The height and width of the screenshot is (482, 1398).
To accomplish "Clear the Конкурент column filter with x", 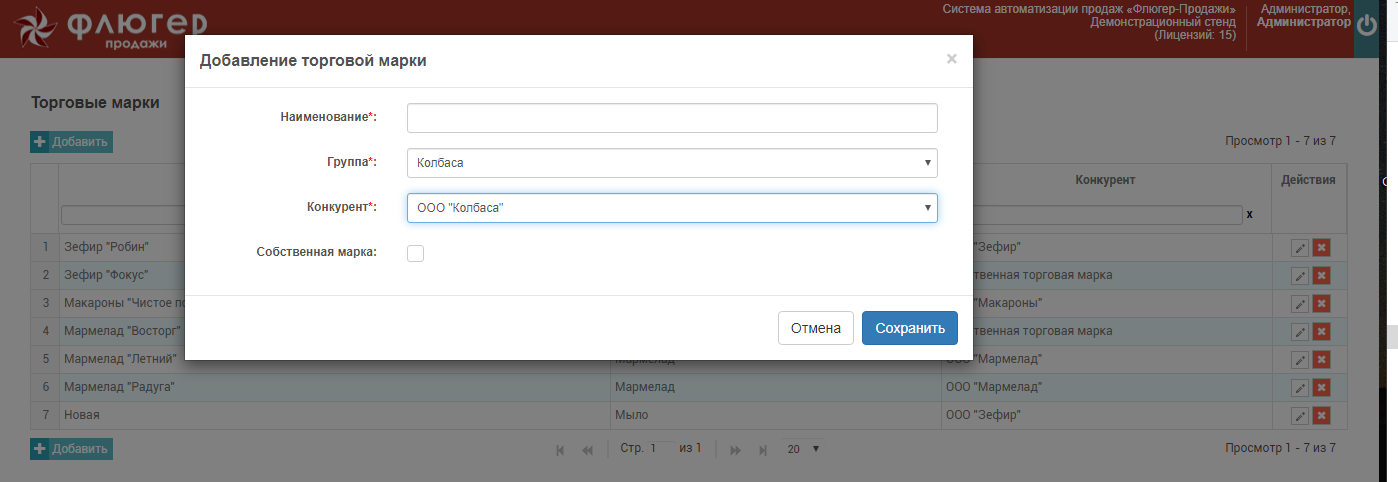I will click(1249, 215).
